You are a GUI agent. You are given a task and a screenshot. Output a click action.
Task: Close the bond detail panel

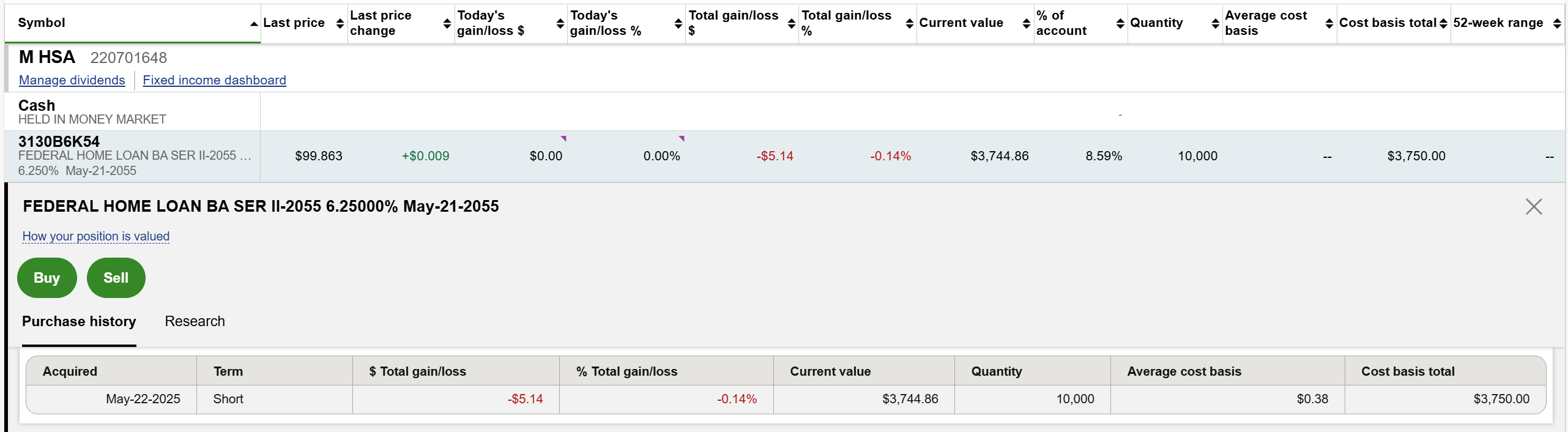1533,207
